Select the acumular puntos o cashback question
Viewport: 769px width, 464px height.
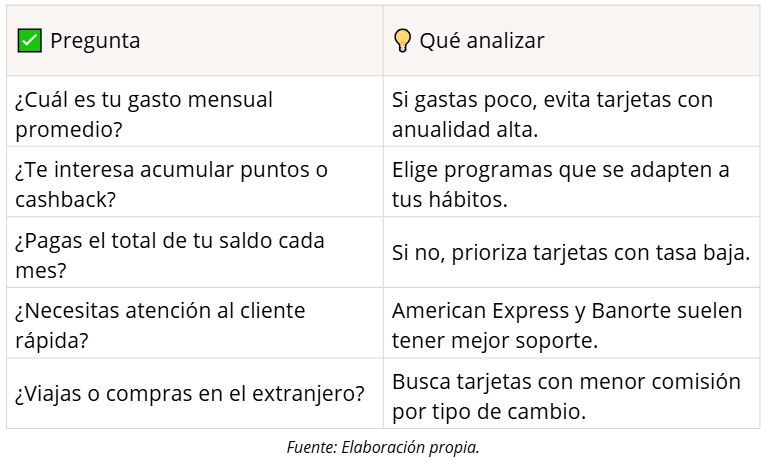point(171,184)
